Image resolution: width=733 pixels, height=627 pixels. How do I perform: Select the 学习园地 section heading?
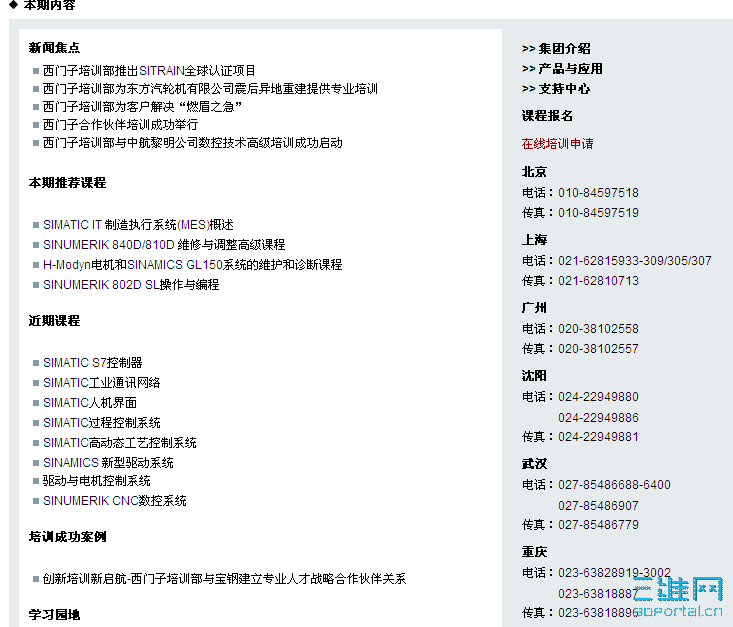pyautogui.click(x=54, y=614)
